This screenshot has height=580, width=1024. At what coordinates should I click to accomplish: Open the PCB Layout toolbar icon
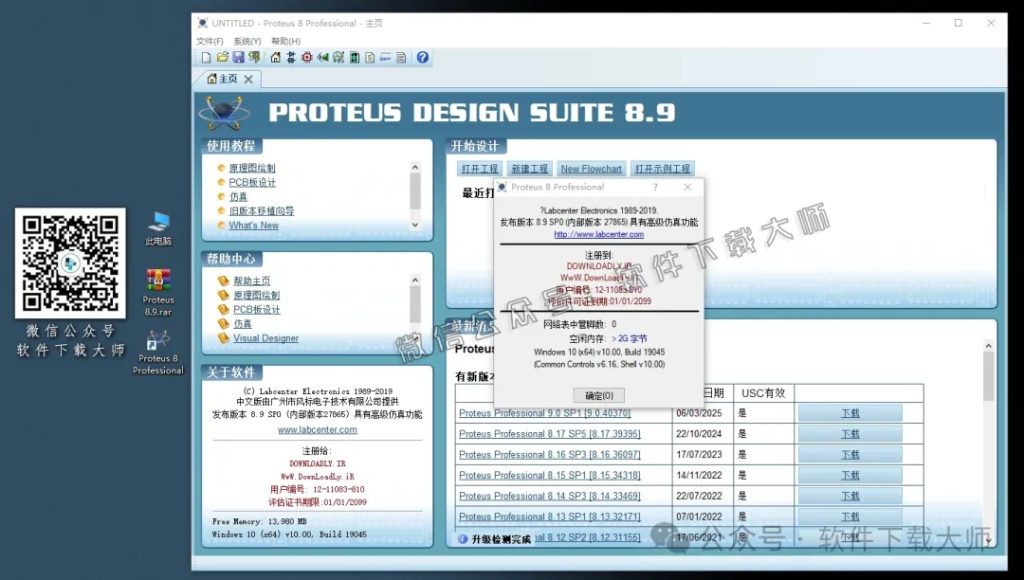coord(307,57)
